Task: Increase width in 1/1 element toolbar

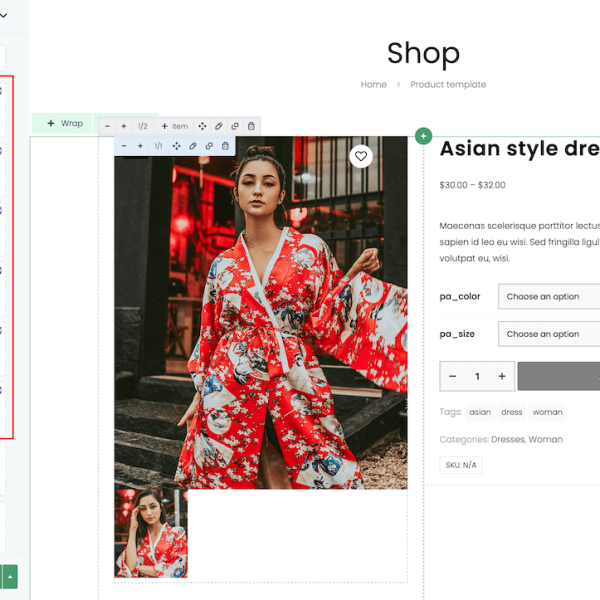Action: [140, 146]
